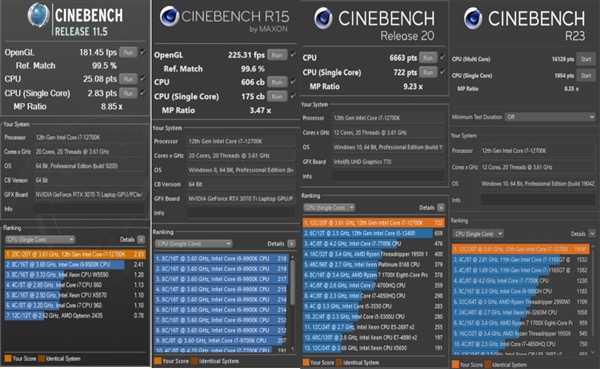Screen dimensions: 600x369
Task: Toggle CPU (Single Core) checkbox in R15
Action: (x=293, y=96)
